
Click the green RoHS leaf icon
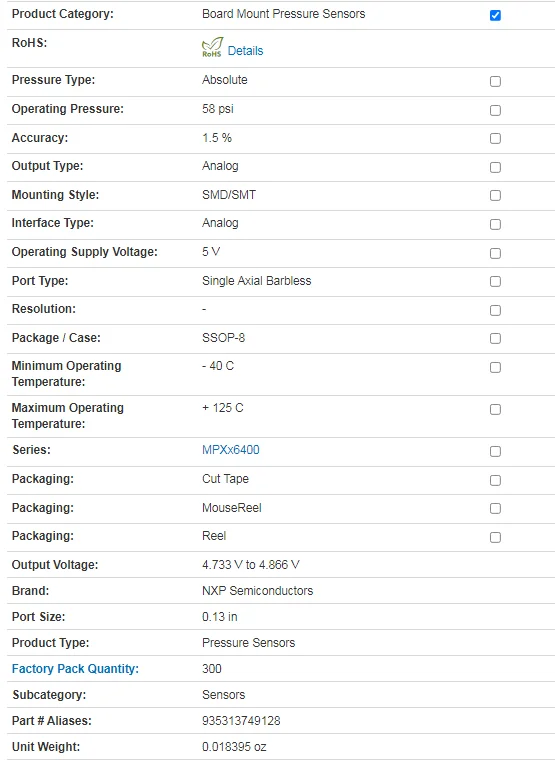tap(212, 48)
